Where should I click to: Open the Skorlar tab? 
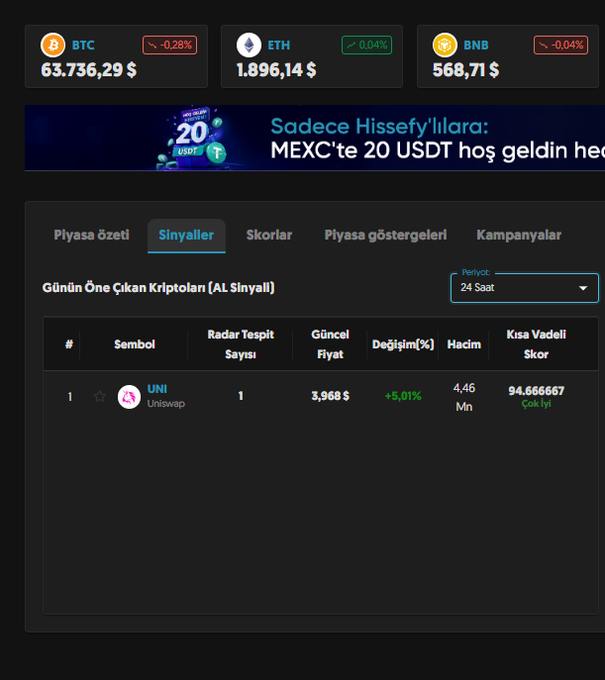(x=269, y=235)
